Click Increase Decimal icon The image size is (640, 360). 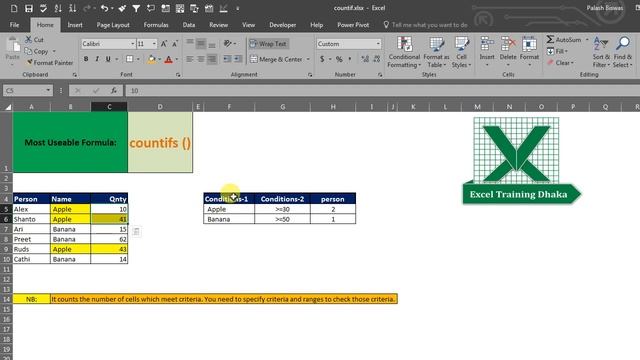[x=365, y=59]
